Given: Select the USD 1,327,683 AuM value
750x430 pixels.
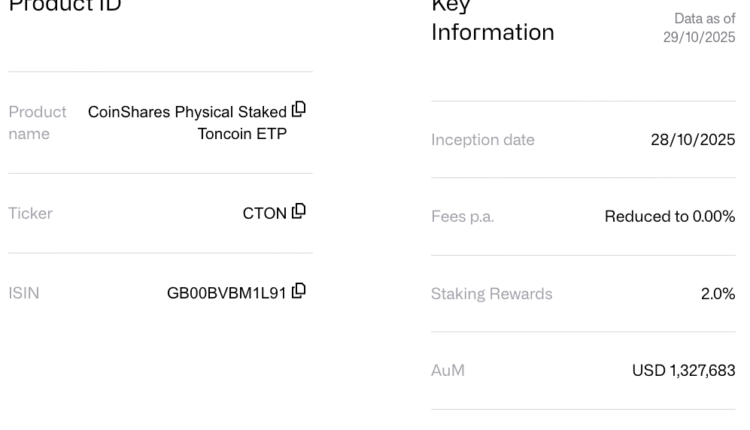Looking at the screenshot, I should [x=683, y=370].
